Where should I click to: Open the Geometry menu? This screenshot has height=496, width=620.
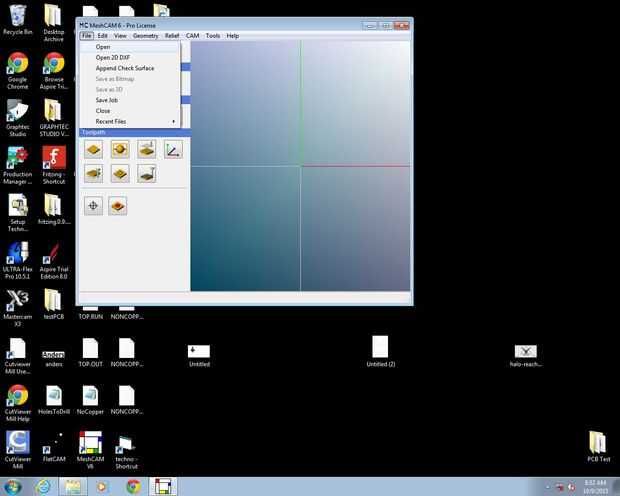(146, 36)
